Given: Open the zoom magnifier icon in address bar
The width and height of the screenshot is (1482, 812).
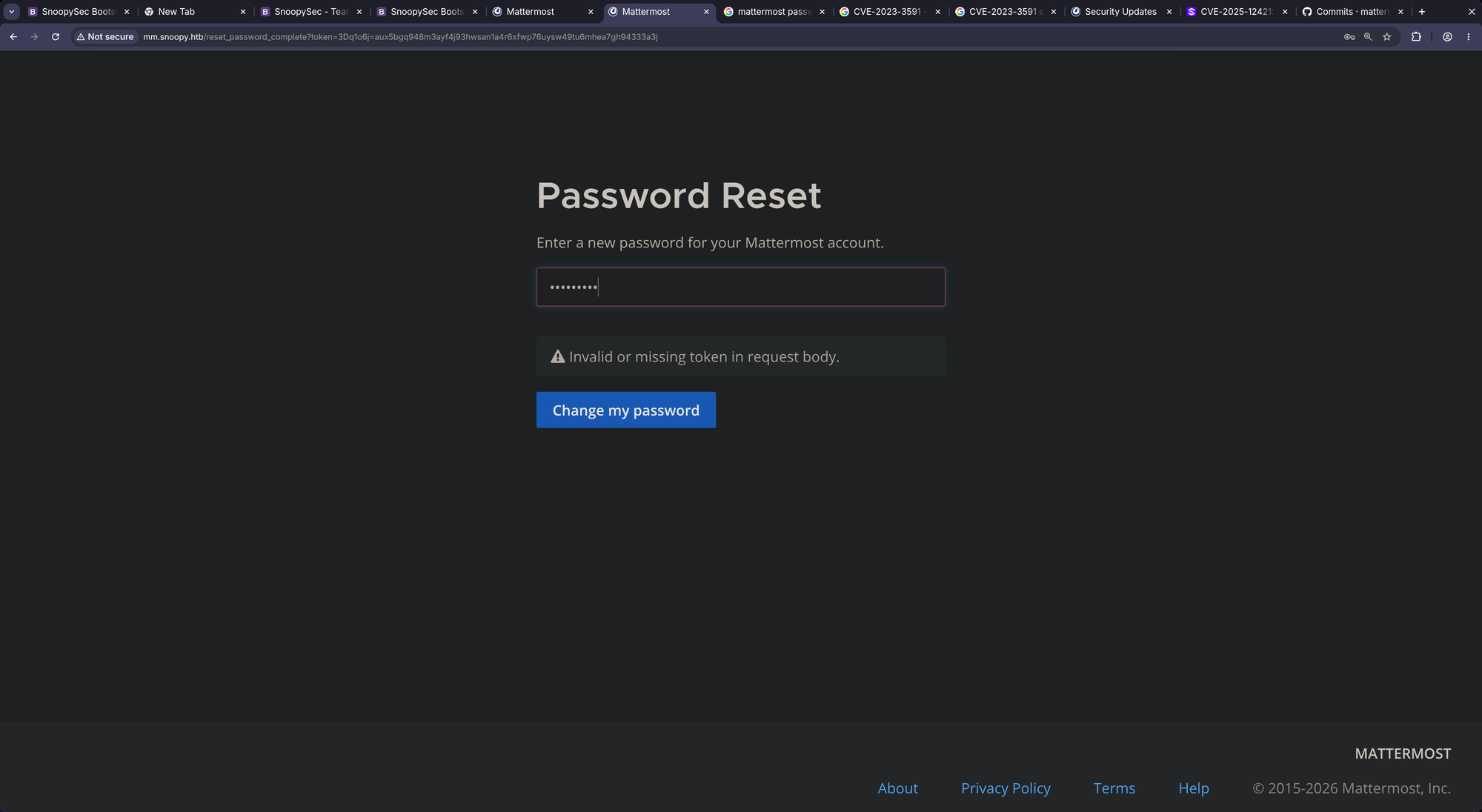Looking at the screenshot, I should (x=1368, y=36).
